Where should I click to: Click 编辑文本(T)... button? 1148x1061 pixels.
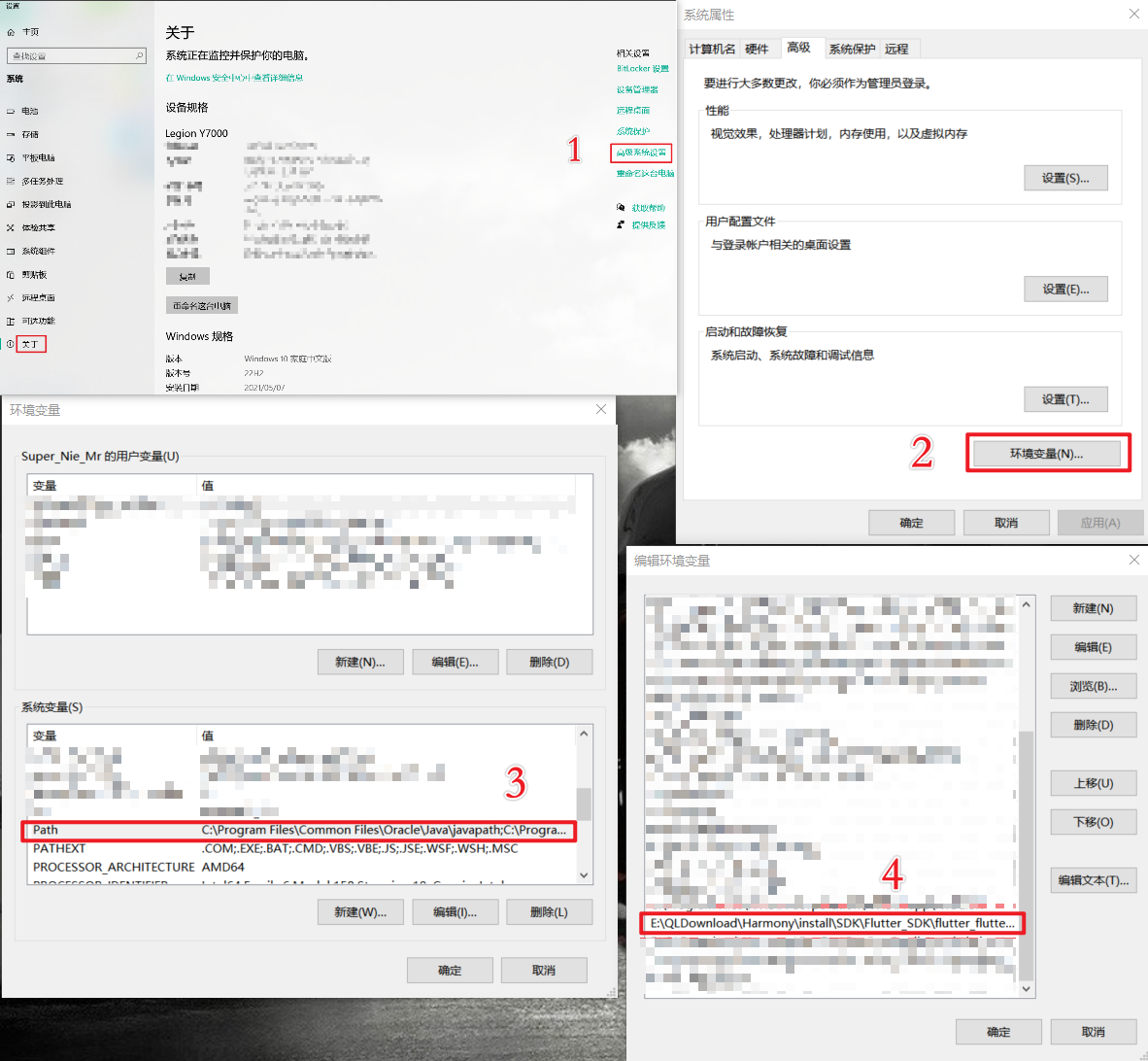1093,881
